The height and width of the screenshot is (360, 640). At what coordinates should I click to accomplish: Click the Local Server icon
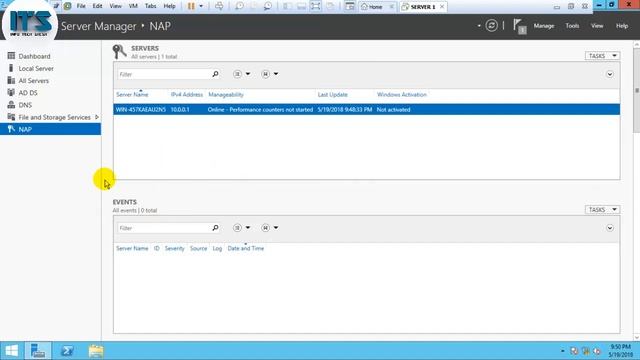tap(11, 68)
